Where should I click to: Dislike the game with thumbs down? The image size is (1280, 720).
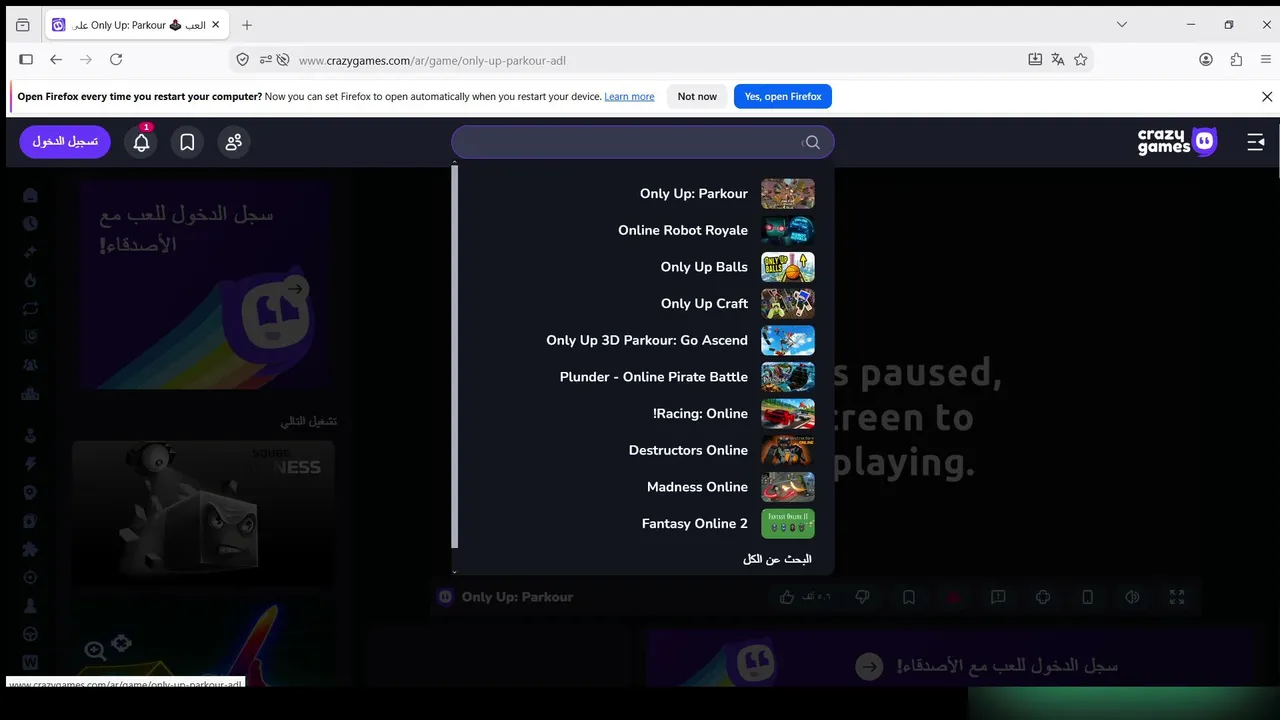pos(862,597)
